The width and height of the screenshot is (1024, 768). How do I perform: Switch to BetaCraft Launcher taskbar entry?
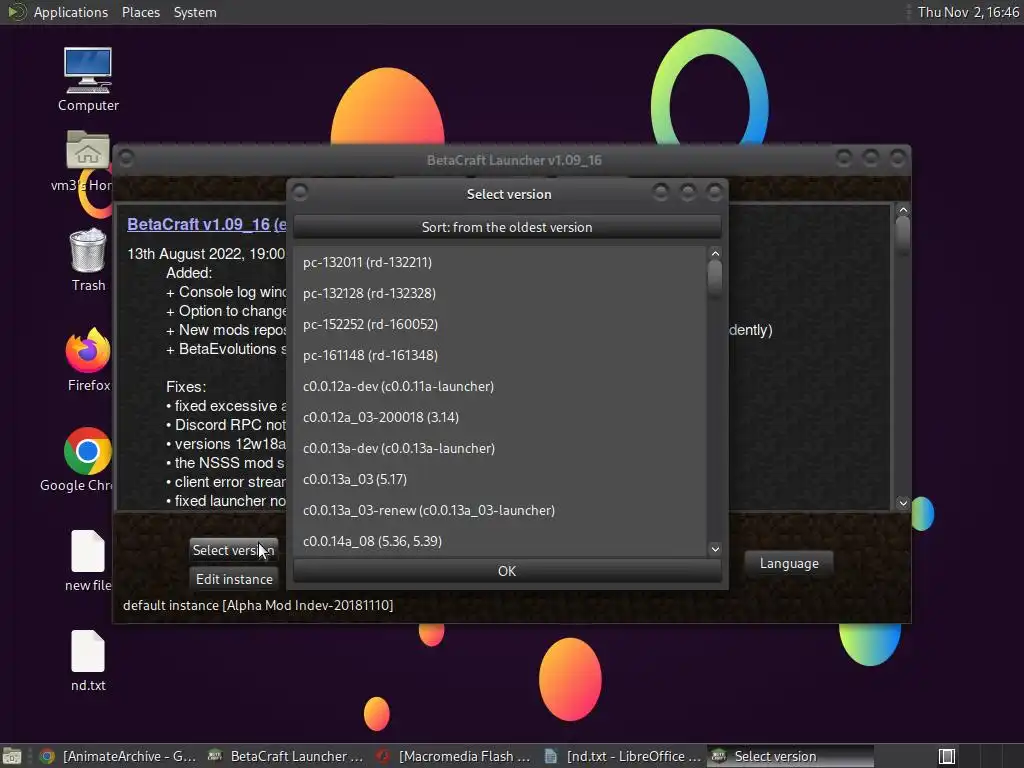(285, 756)
